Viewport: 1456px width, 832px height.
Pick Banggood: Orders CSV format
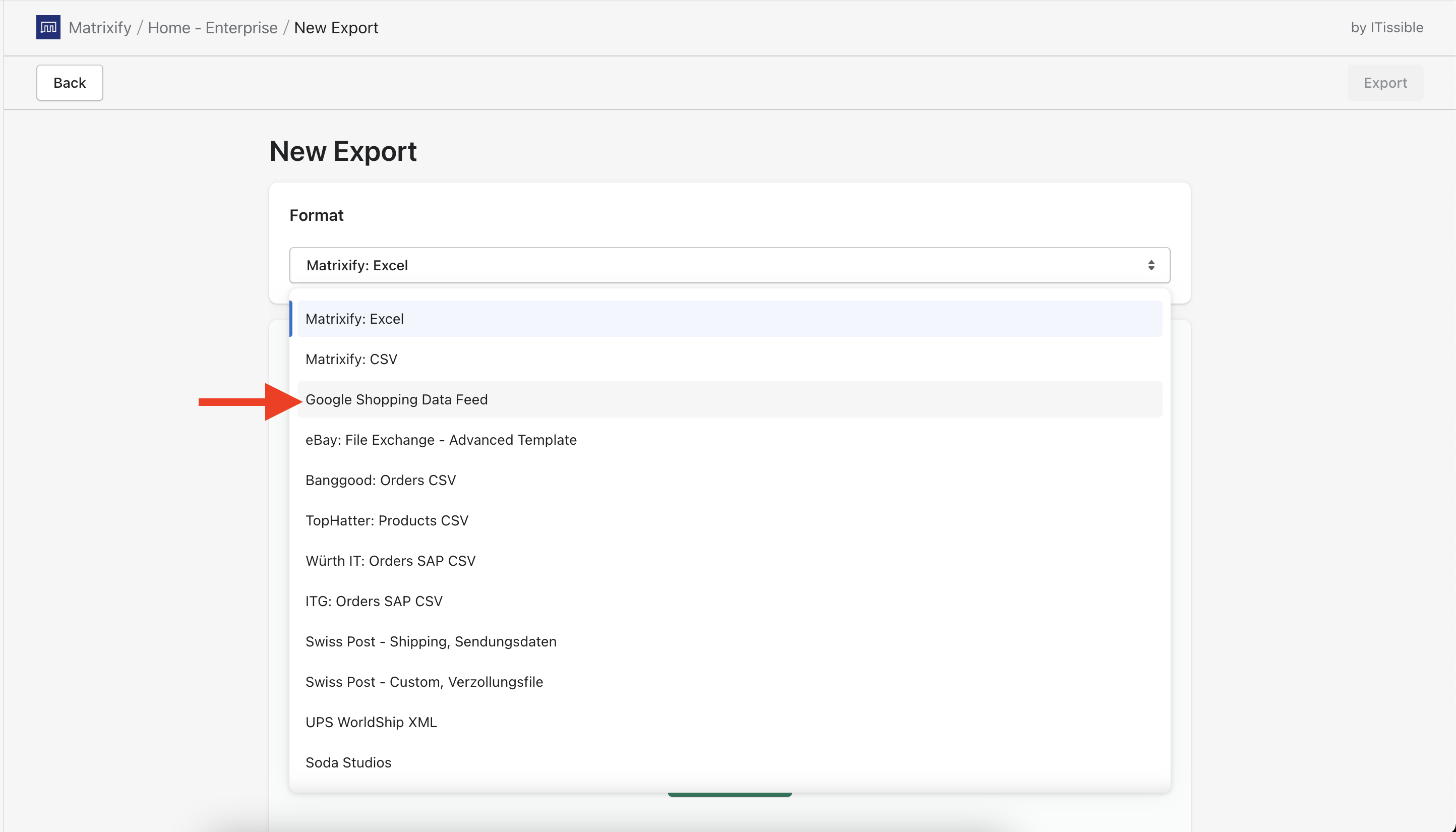381,480
